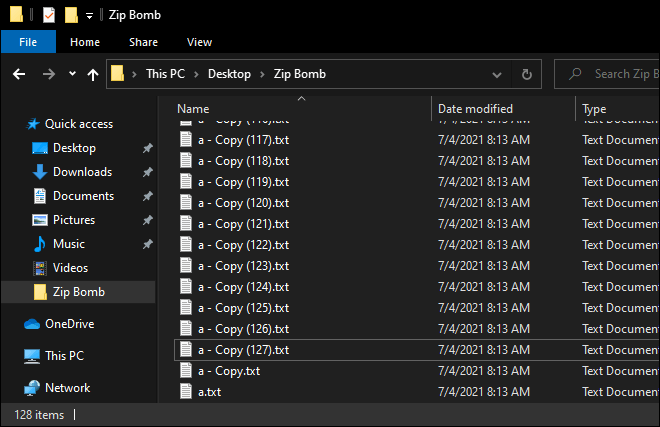Select file a - Copy (119).txt

[x=244, y=182]
